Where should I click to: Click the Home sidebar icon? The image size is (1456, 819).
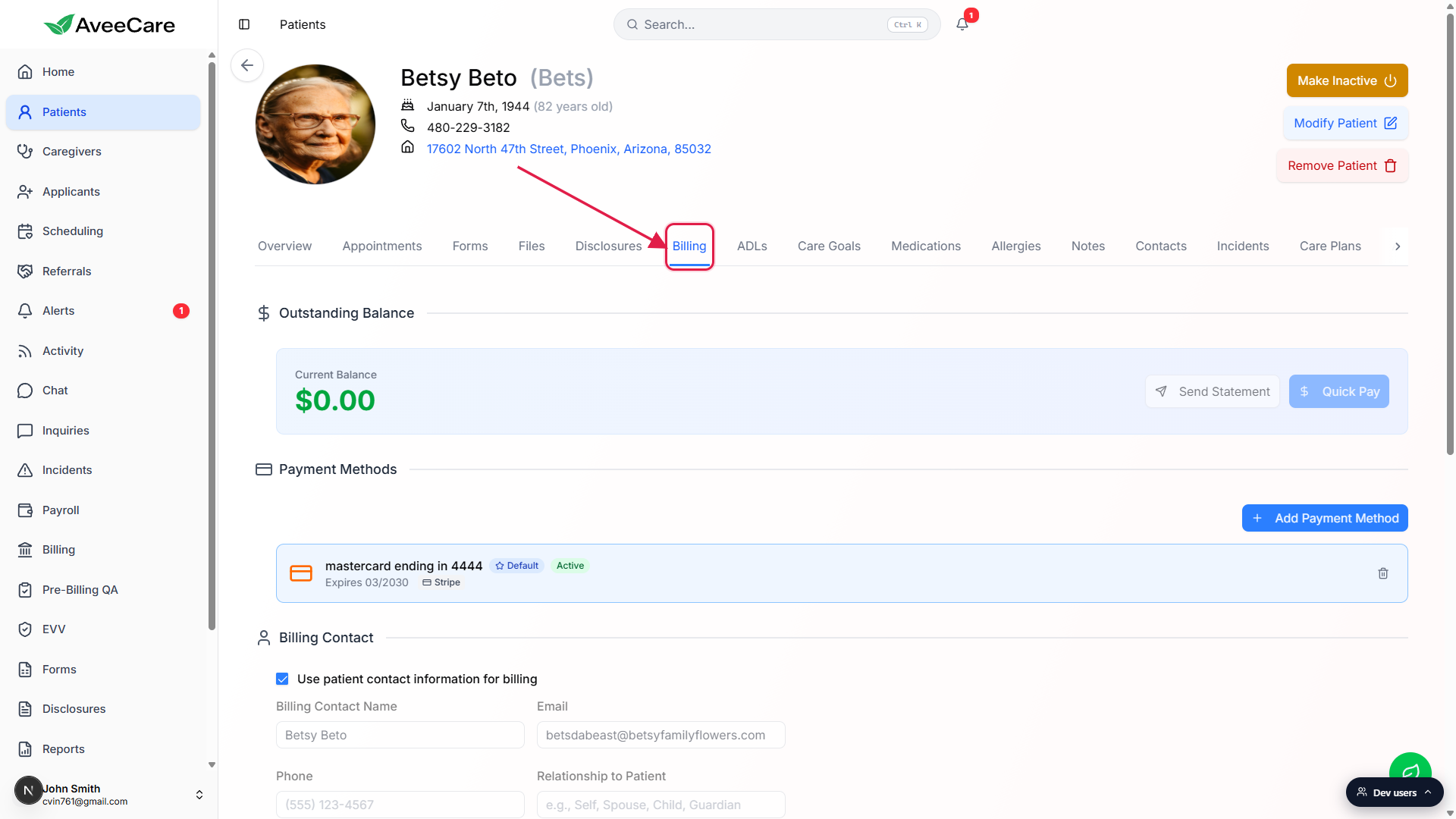click(25, 72)
